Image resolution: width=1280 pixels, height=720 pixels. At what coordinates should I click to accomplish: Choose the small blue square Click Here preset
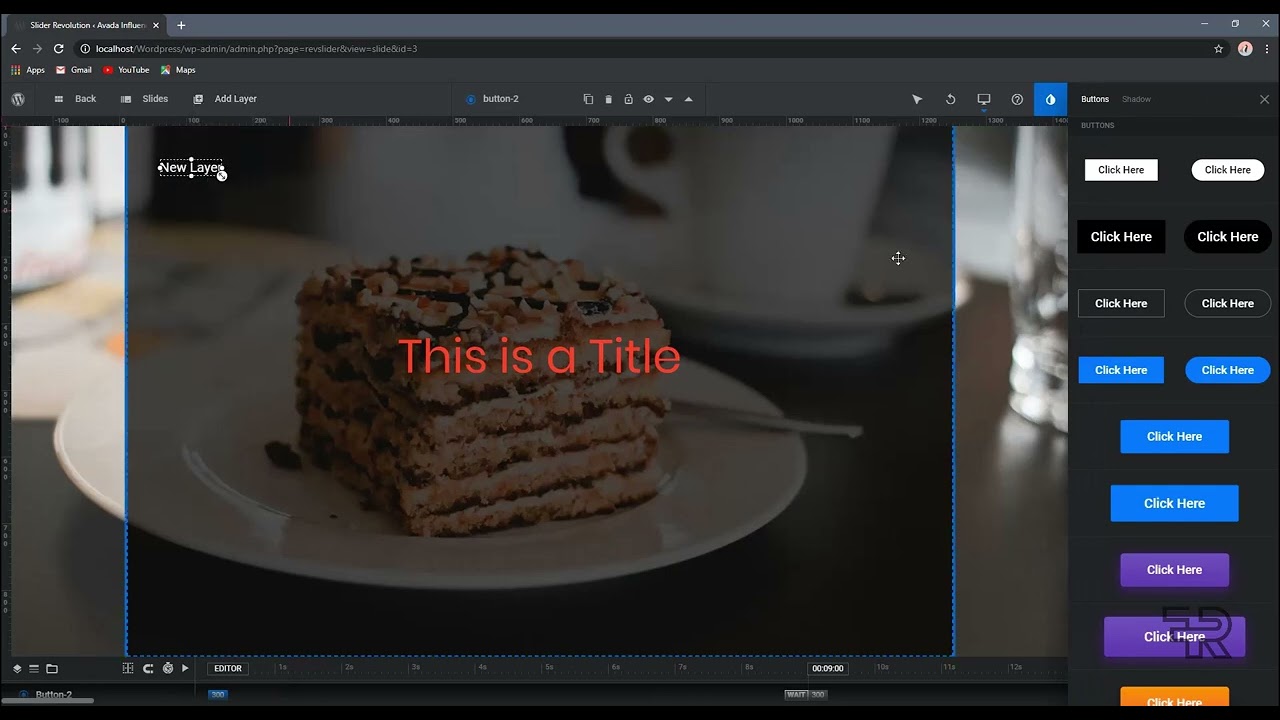click(1121, 370)
